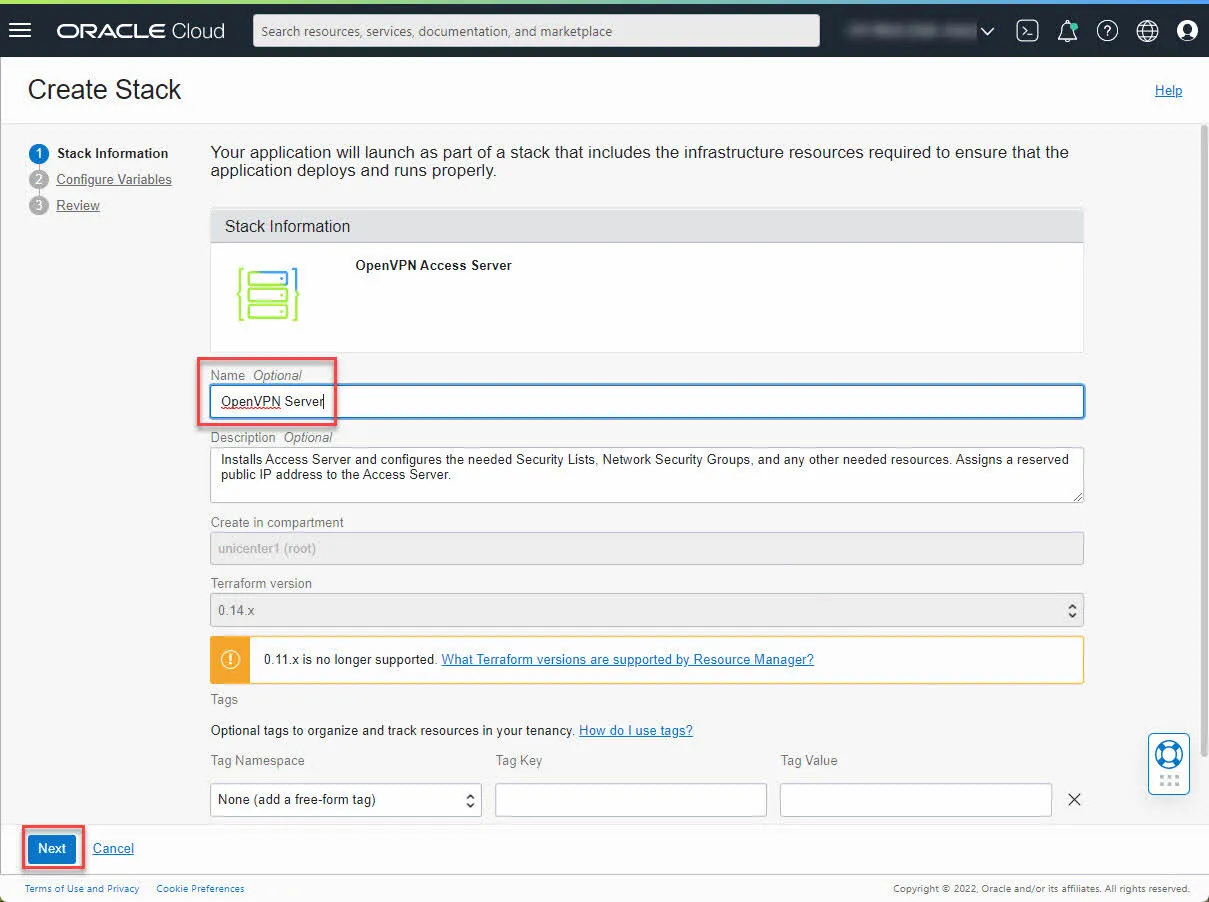Image resolution: width=1209 pixels, height=902 pixels.
Task: Open the hamburger navigation menu
Action: pos(20,30)
